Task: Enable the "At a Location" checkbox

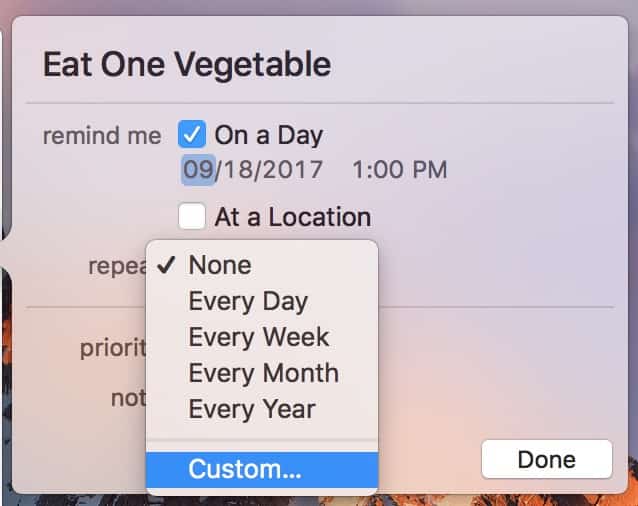Action: click(x=192, y=216)
